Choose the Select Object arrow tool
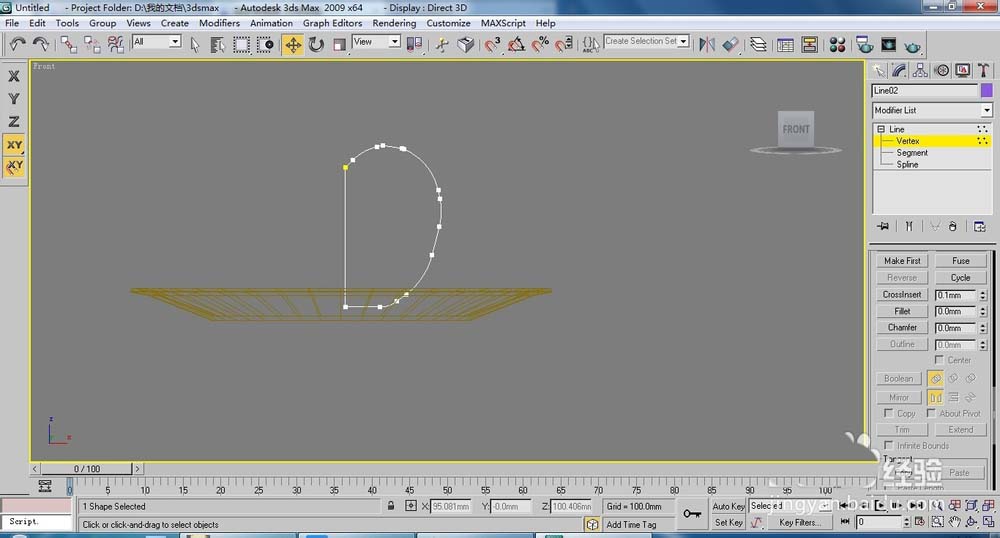Screen dimensions: 1000x538 pyautogui.click(x=195, y=45)
